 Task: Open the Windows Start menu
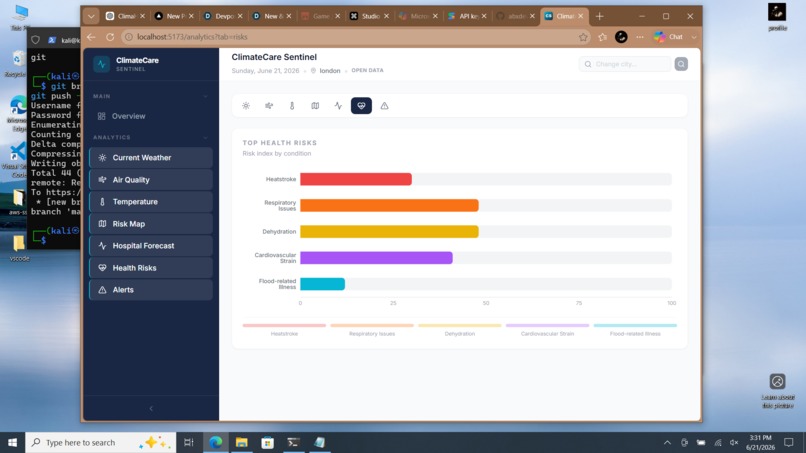(x=12, y=442)
